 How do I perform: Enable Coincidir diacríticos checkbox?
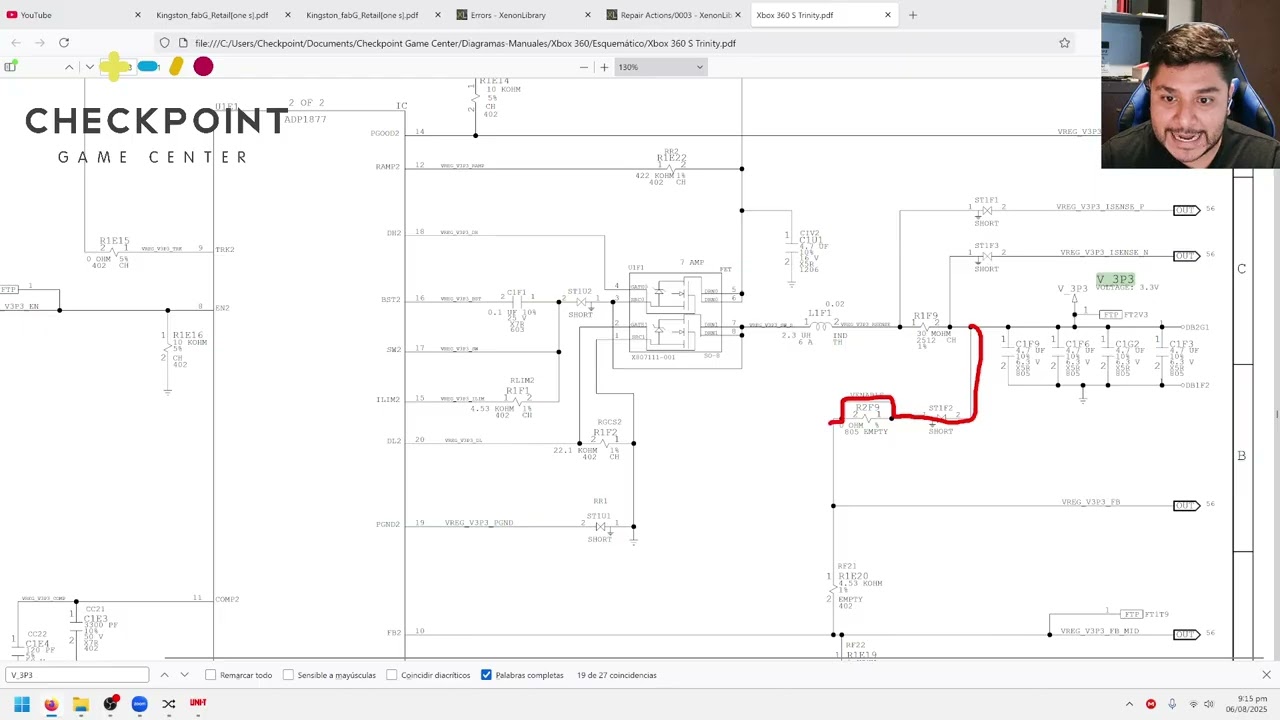tap(392, 675)
